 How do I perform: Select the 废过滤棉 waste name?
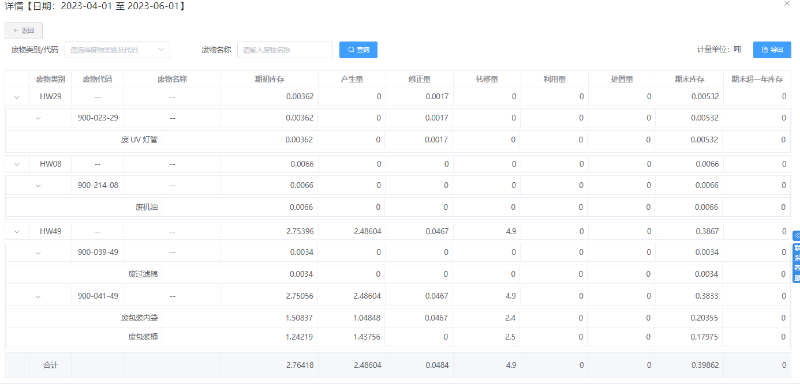point(142,274)
